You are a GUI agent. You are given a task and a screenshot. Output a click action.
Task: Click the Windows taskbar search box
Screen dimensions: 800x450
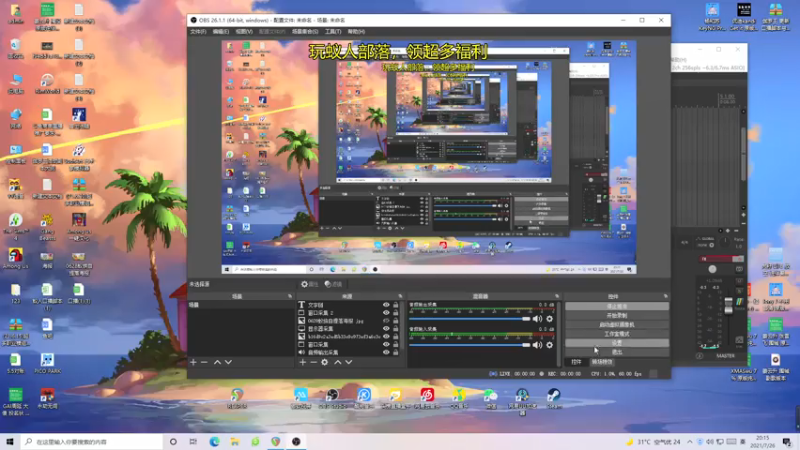pos(92,442)
